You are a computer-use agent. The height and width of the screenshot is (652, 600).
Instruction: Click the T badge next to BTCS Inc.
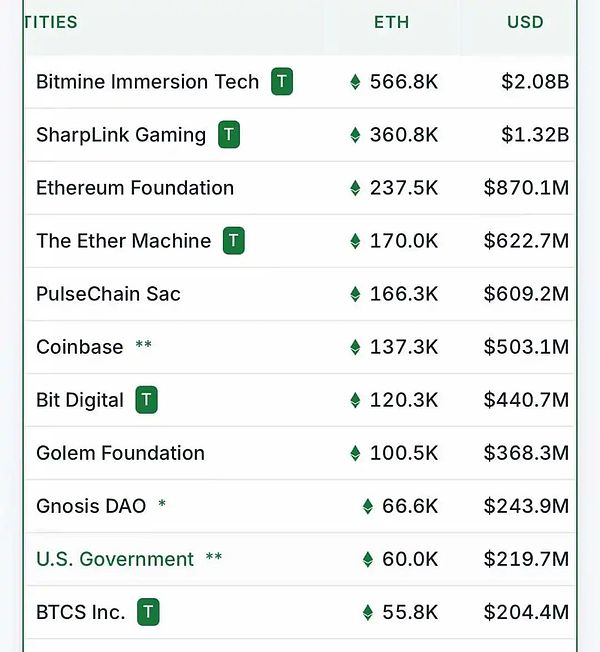148,612
